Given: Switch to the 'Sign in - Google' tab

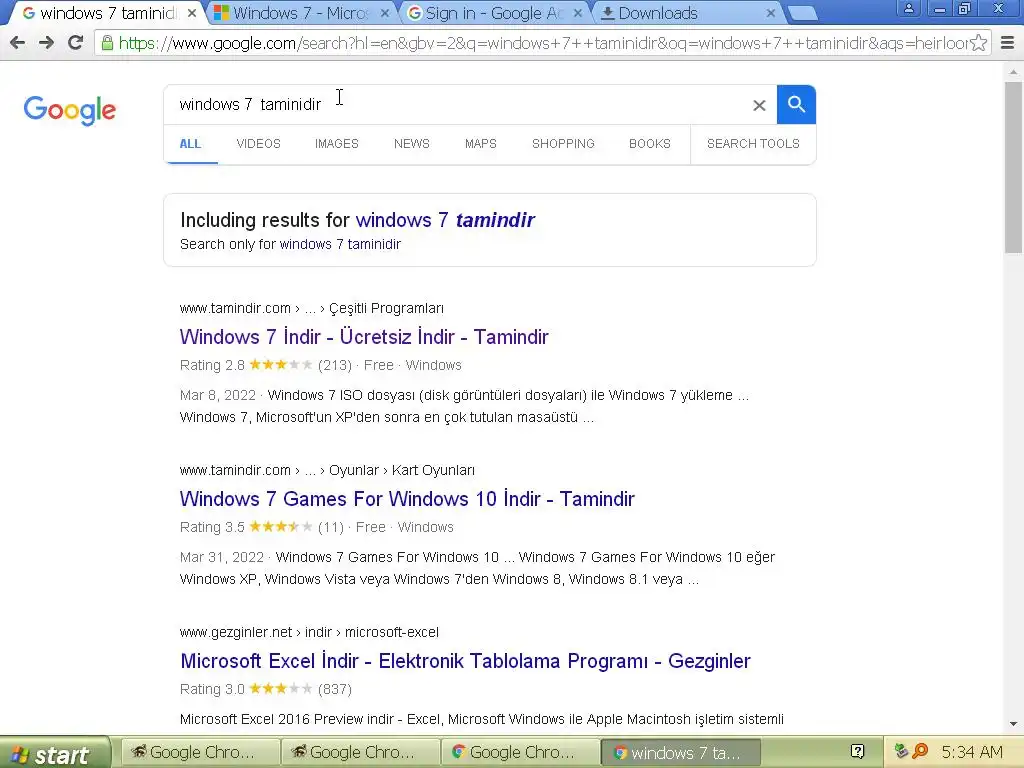Looking at the screenshot, I should [x=493, y=13].
